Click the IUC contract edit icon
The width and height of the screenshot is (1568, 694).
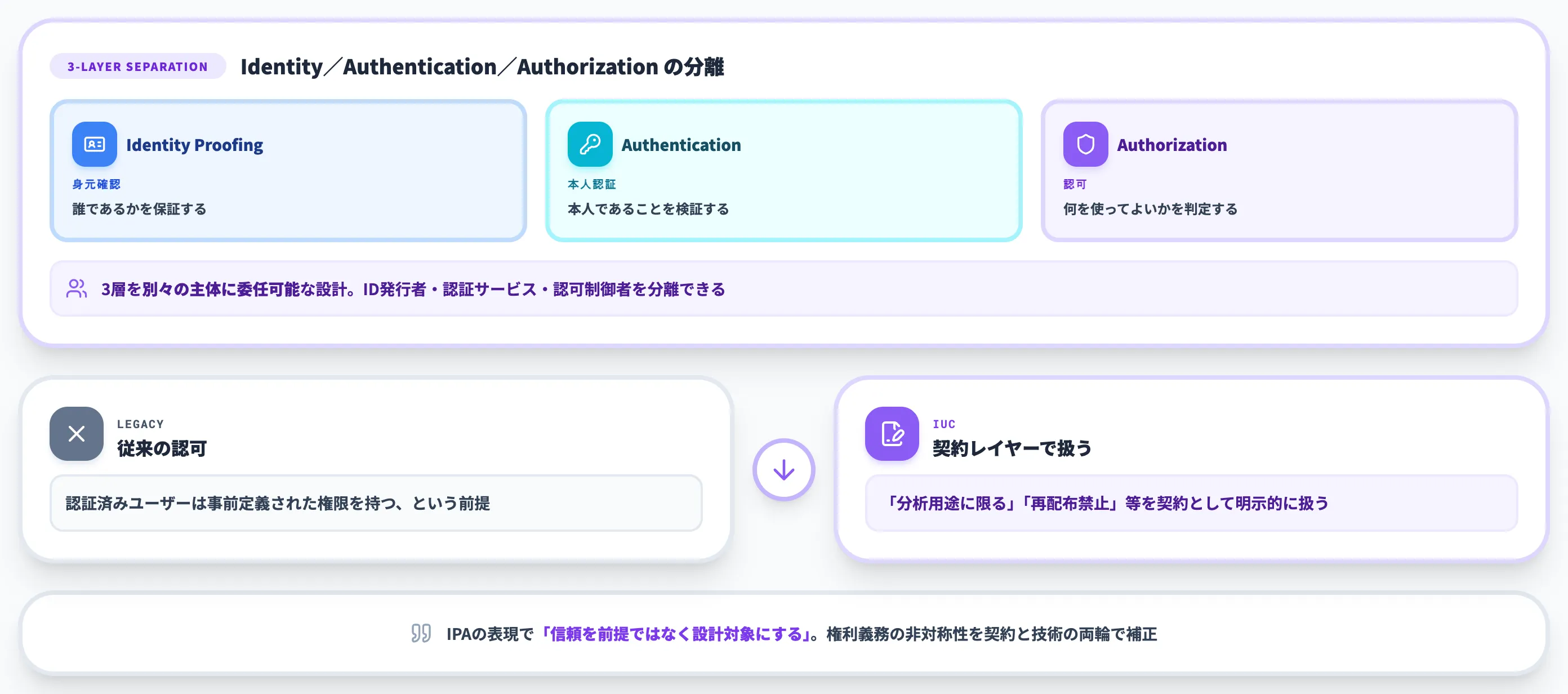(x=892, y=433)
